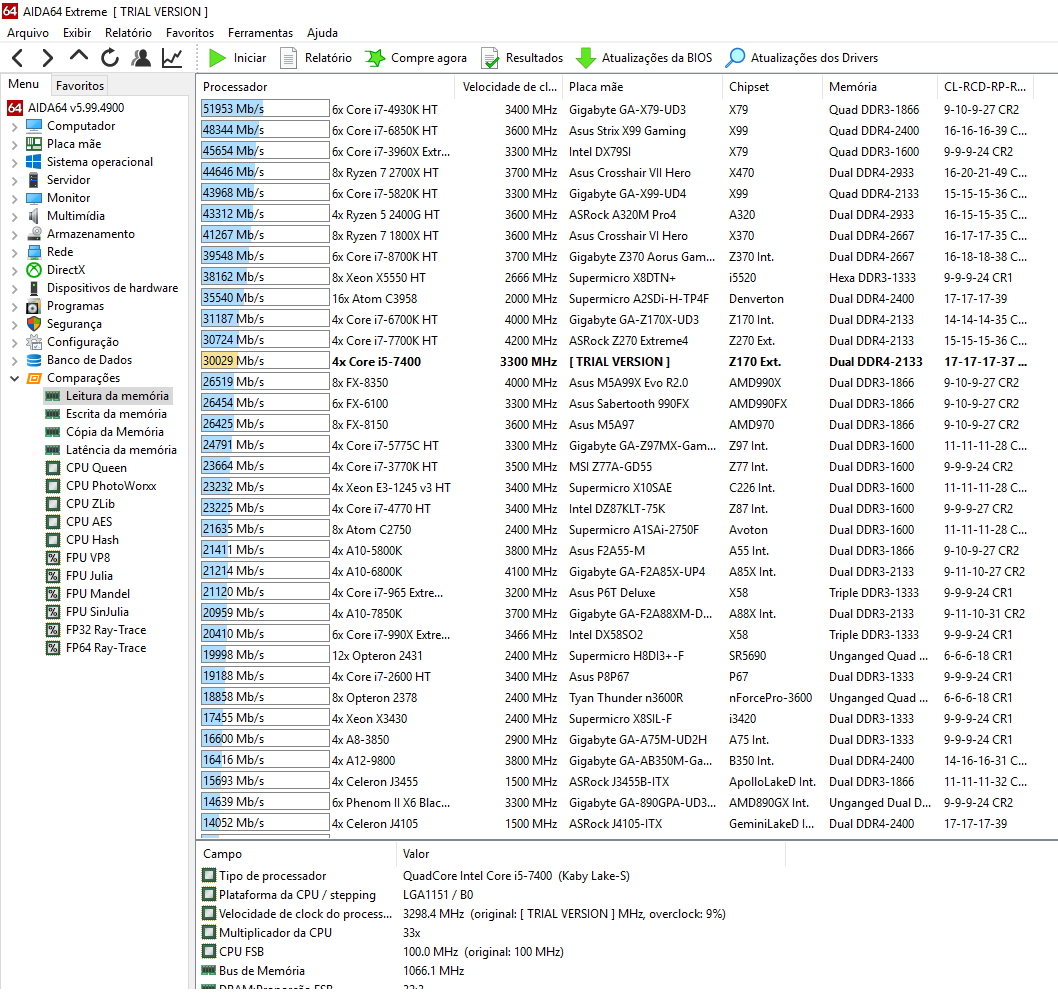Sort by Memória column header

point(879,87)
